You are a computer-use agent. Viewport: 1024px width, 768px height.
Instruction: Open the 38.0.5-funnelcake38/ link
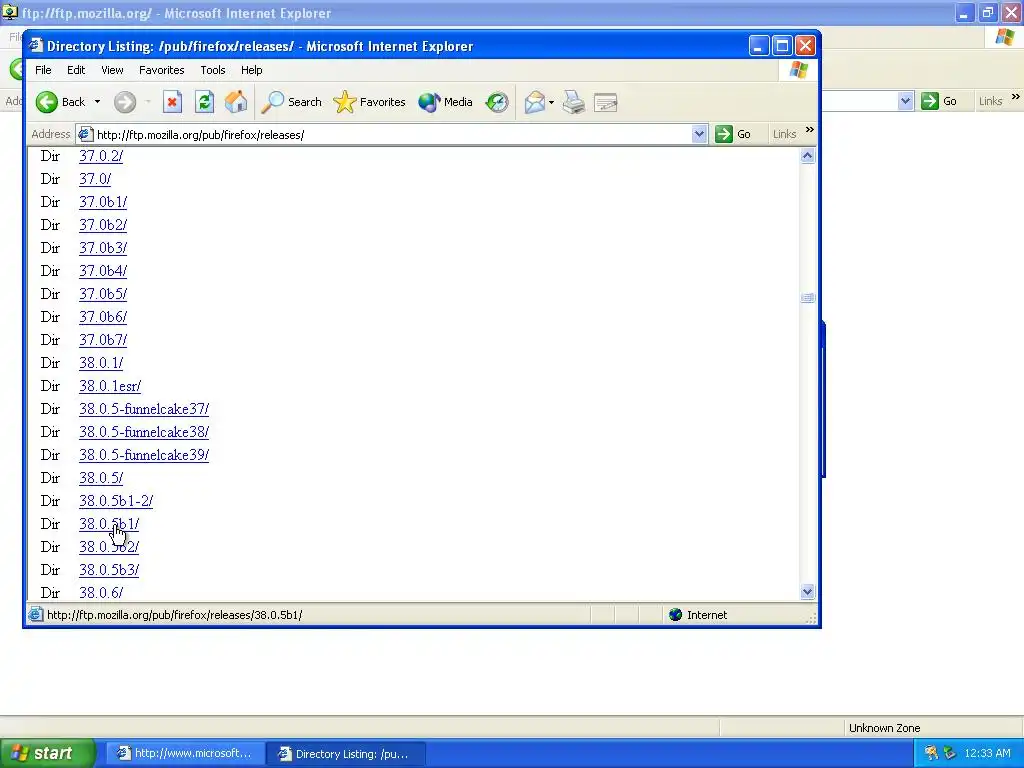coord(144,432)
